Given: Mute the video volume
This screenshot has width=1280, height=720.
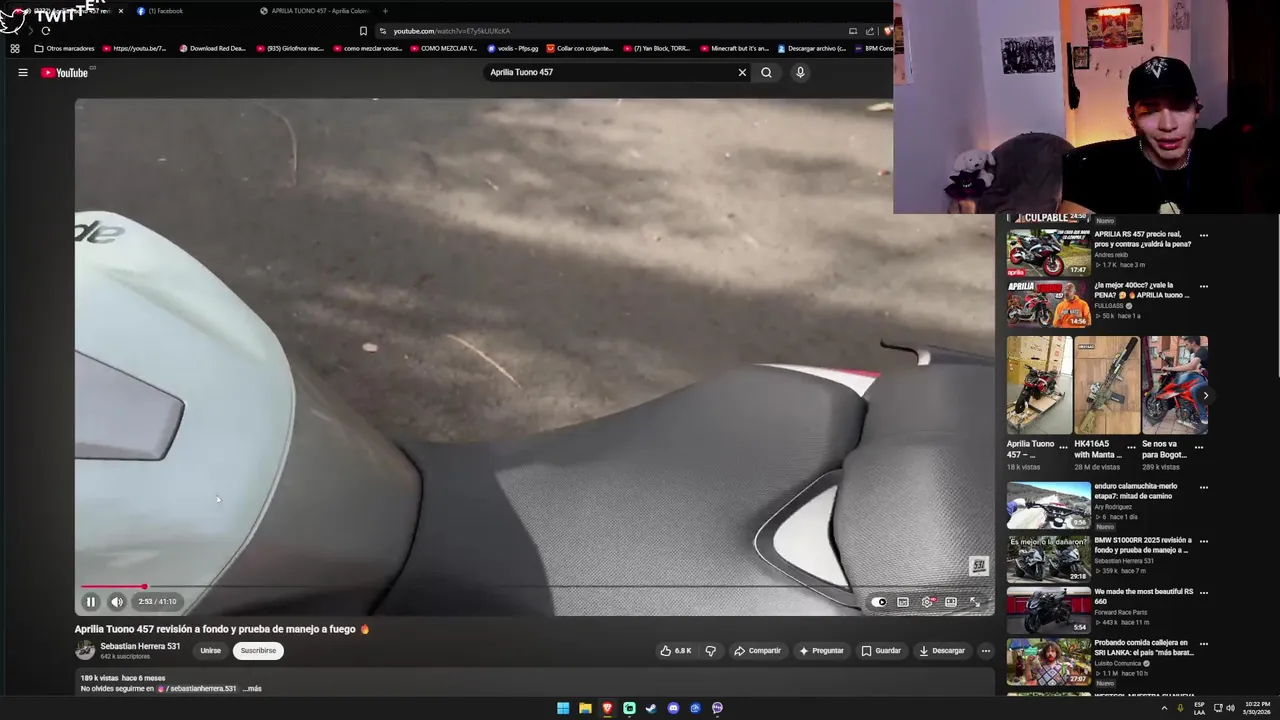Looking at the screenshot, I should [x=117, y=602].
